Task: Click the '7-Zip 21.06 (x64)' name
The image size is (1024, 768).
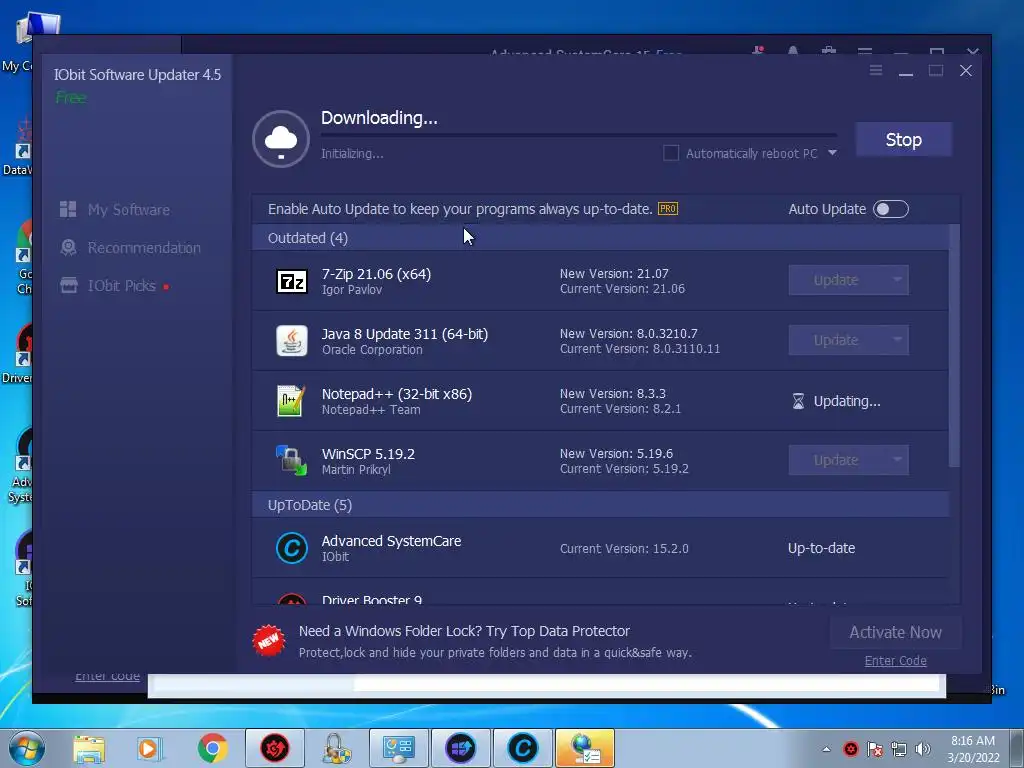Action: click(x=376, y=274)
